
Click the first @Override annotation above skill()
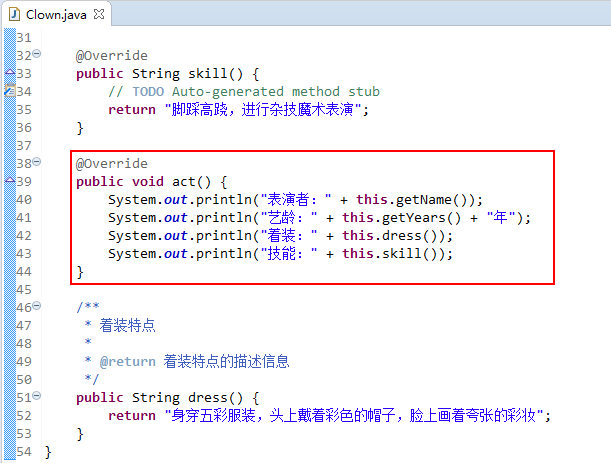click(x=112, y=56)
